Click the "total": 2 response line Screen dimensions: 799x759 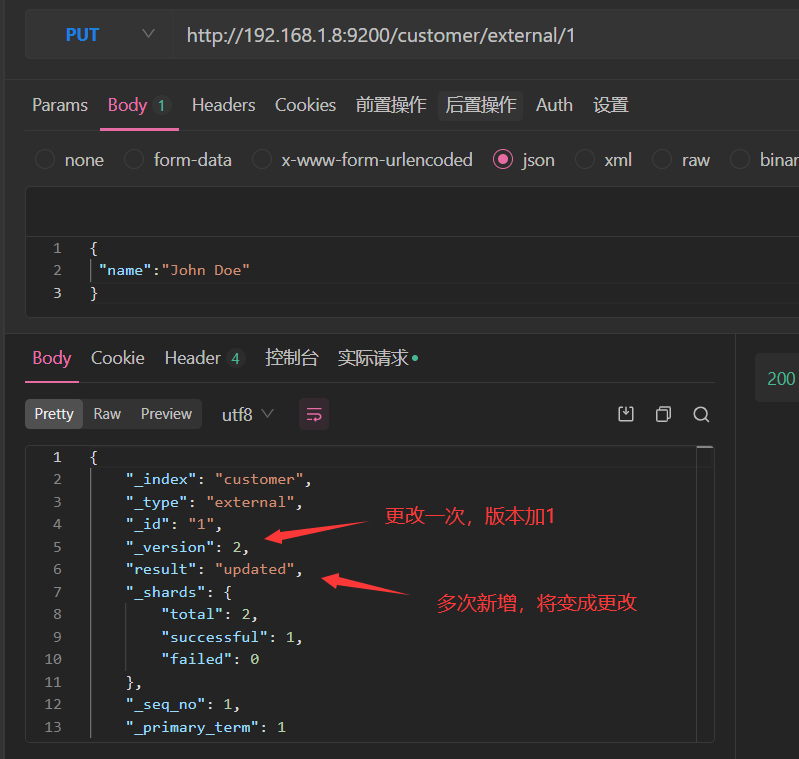pos(209,614)
